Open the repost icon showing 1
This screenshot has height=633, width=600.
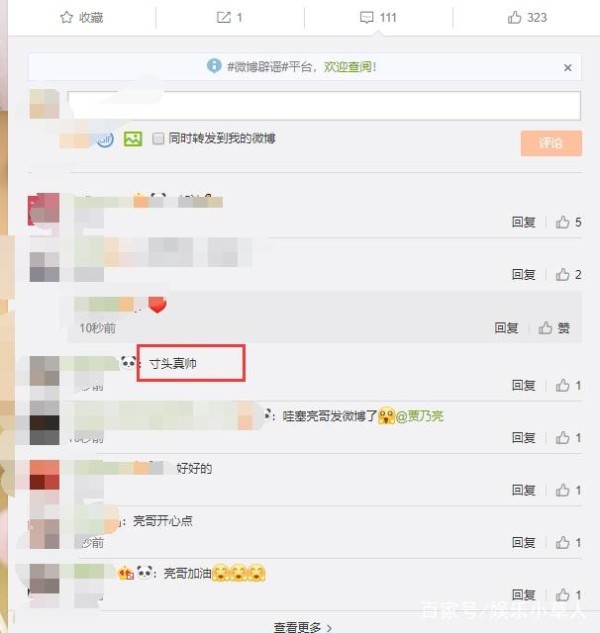coord(224,17)
